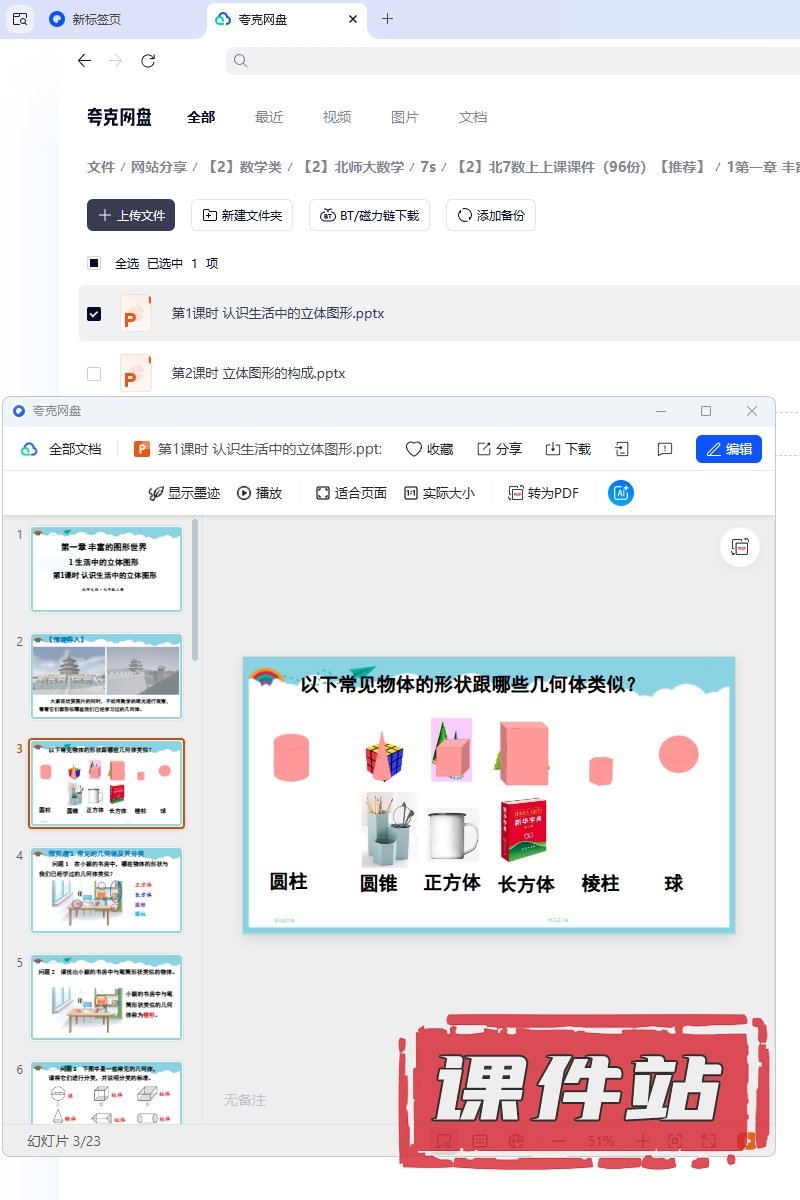This screenshot has height=1200, width=800.
Task: Click the 上传文件 upload button
Action: point(131,215)
